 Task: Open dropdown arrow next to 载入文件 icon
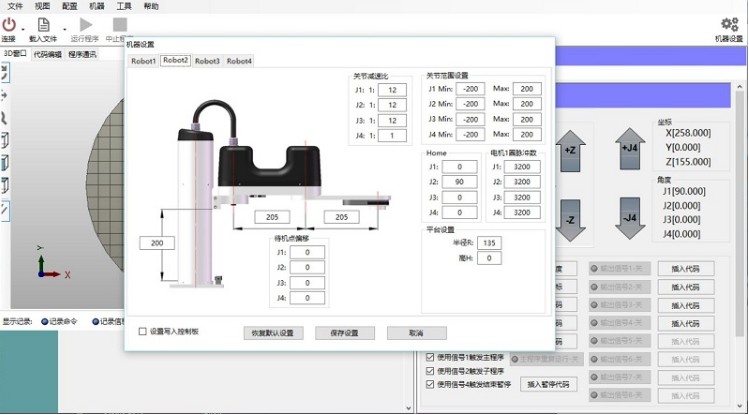(x=64, y=30)
